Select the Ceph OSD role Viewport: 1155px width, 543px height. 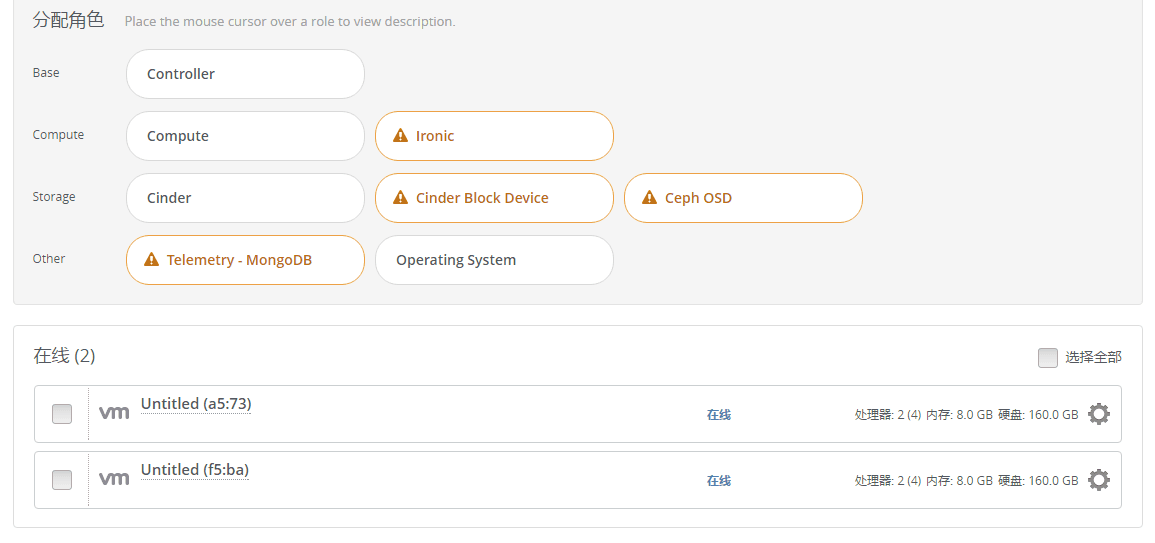click(743, 197)
